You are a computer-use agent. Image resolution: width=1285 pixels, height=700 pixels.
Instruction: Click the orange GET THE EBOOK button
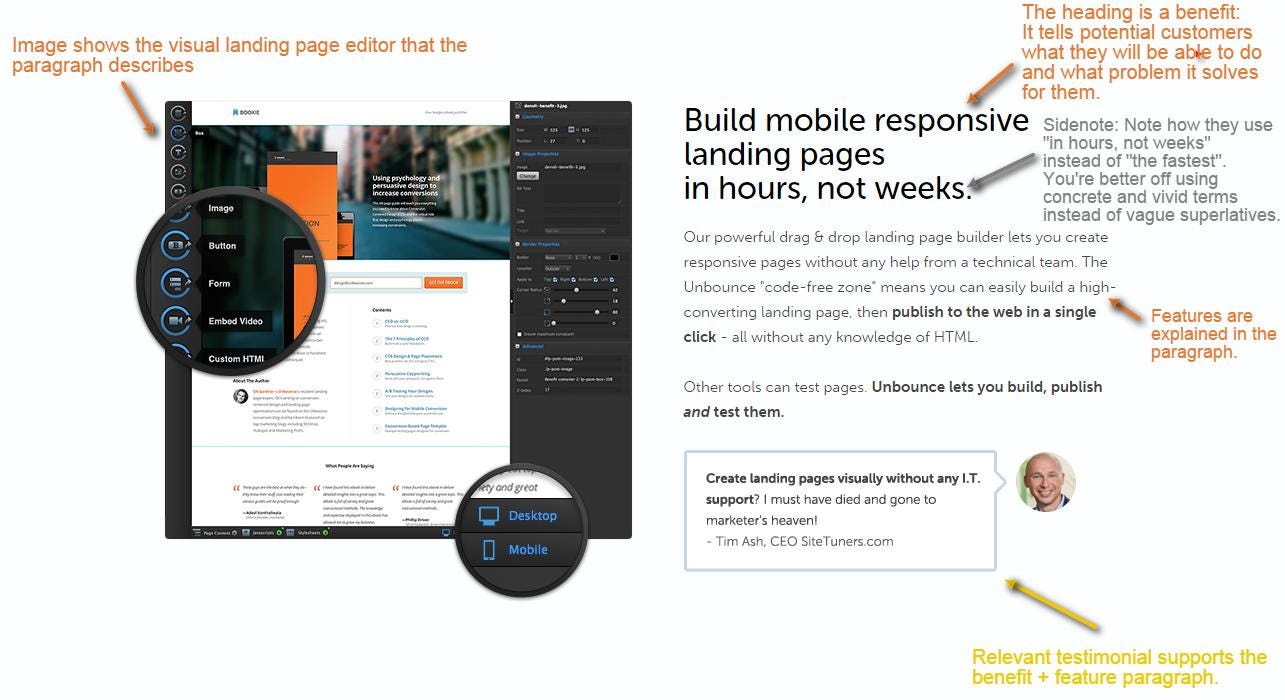point(443,283)
